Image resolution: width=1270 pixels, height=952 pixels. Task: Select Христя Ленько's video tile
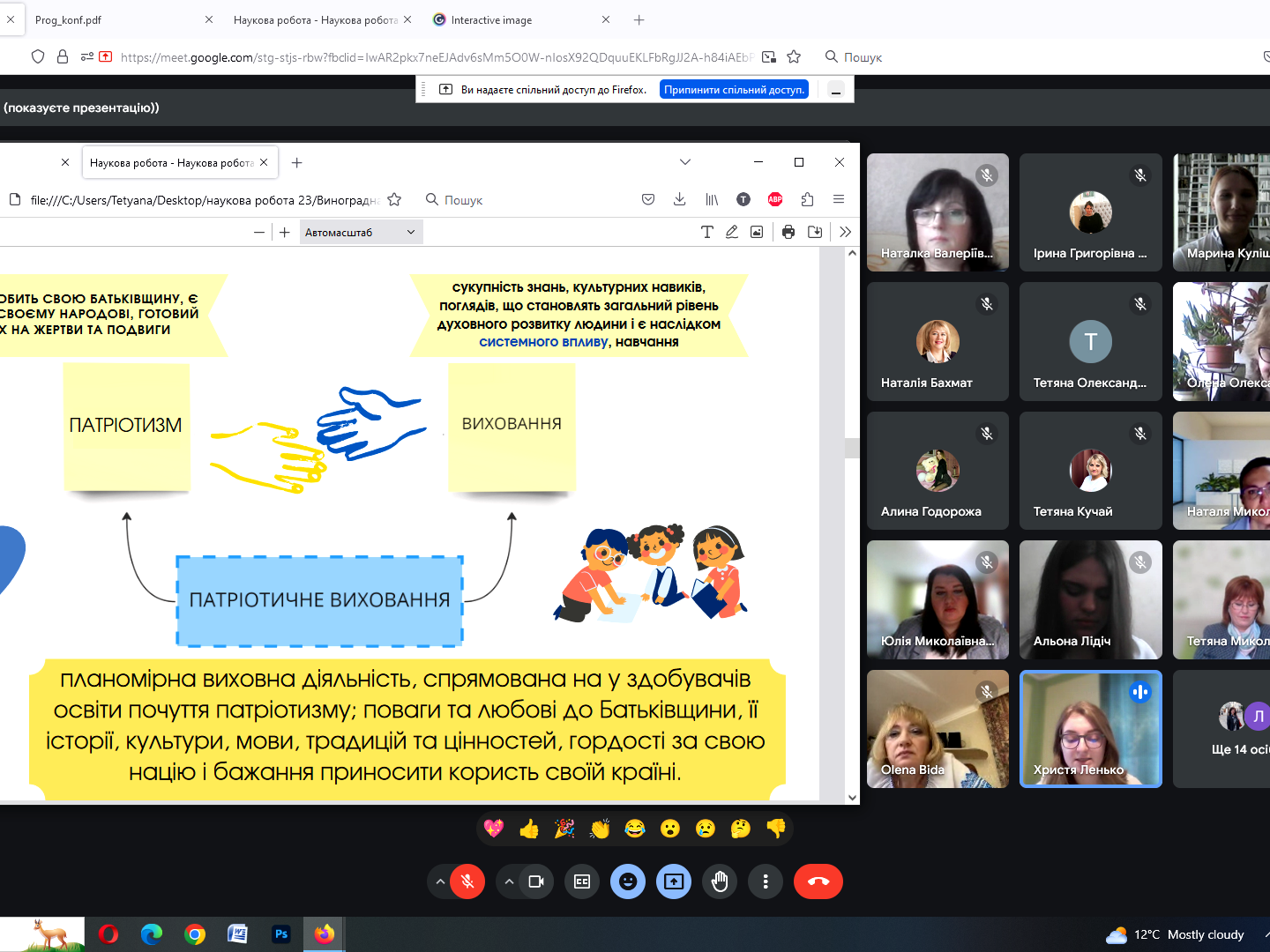tap(1090, 729)
